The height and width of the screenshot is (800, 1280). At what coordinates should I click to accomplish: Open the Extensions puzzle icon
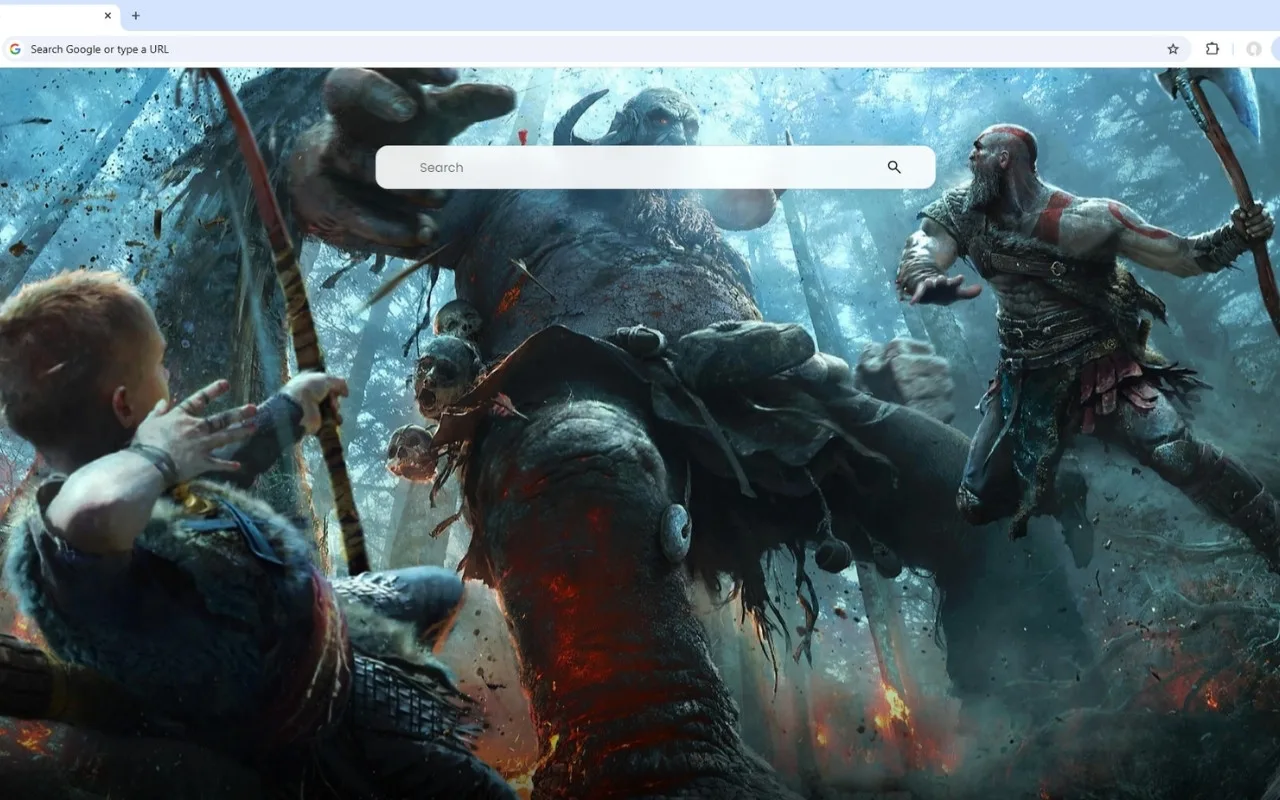1212,49
